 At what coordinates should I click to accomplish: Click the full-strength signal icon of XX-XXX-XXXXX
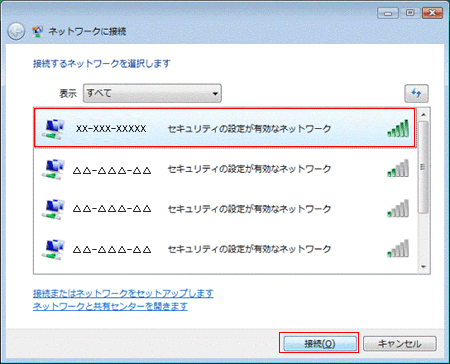[x=398, y=129]
